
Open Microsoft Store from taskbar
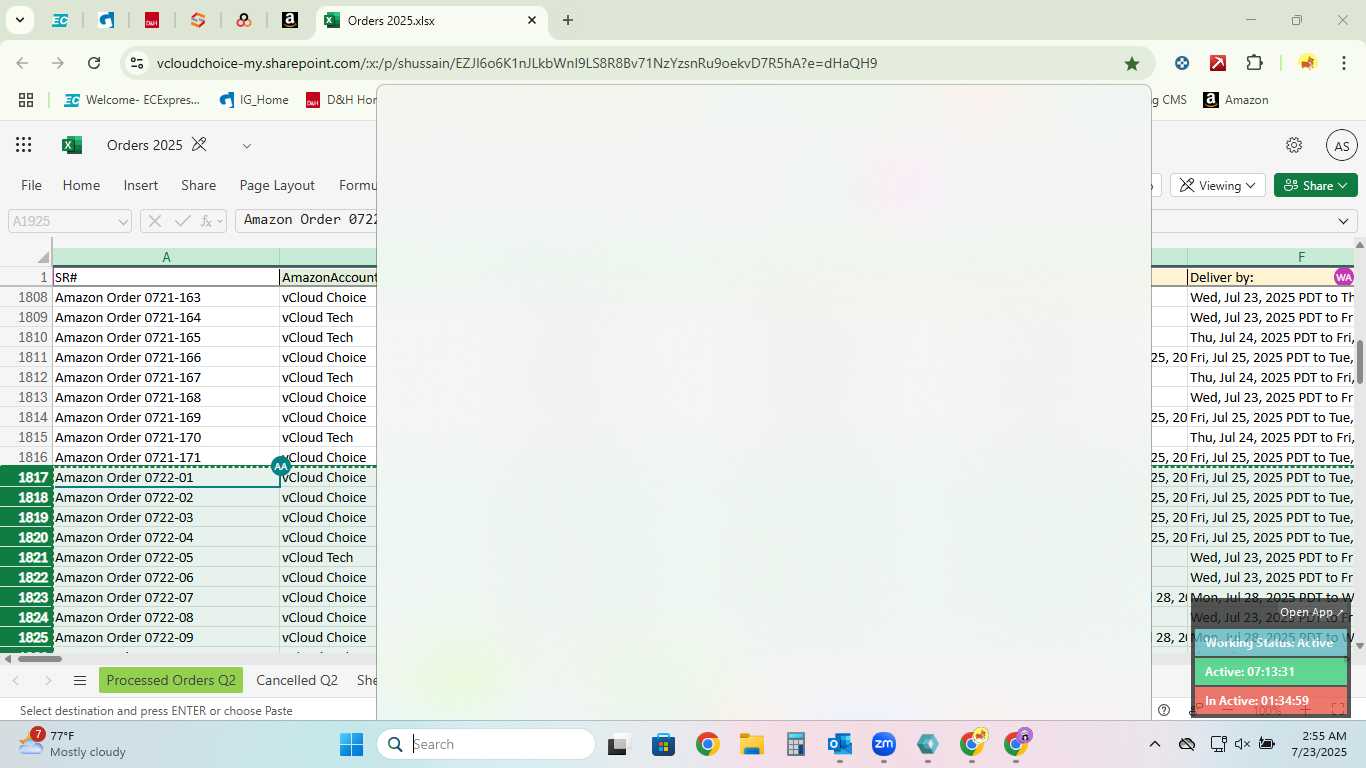click(663, 744)
